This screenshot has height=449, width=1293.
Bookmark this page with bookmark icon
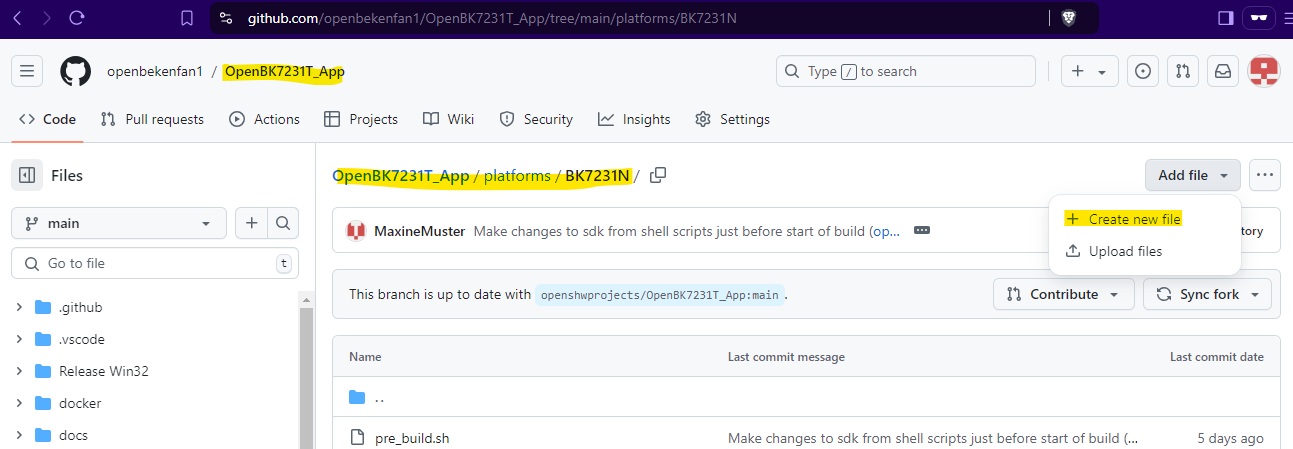(187, 17)
